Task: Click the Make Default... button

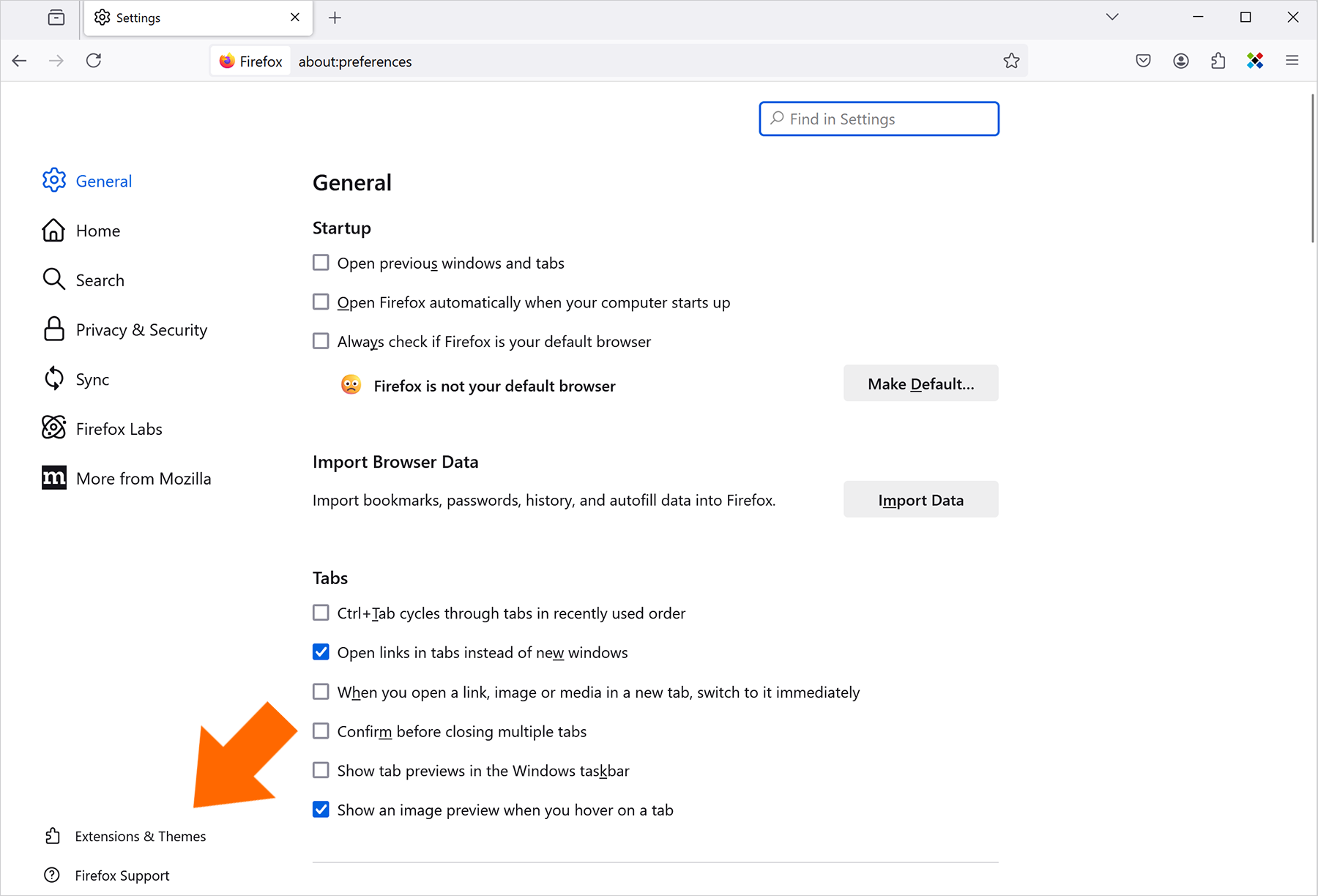Action: 920,384
